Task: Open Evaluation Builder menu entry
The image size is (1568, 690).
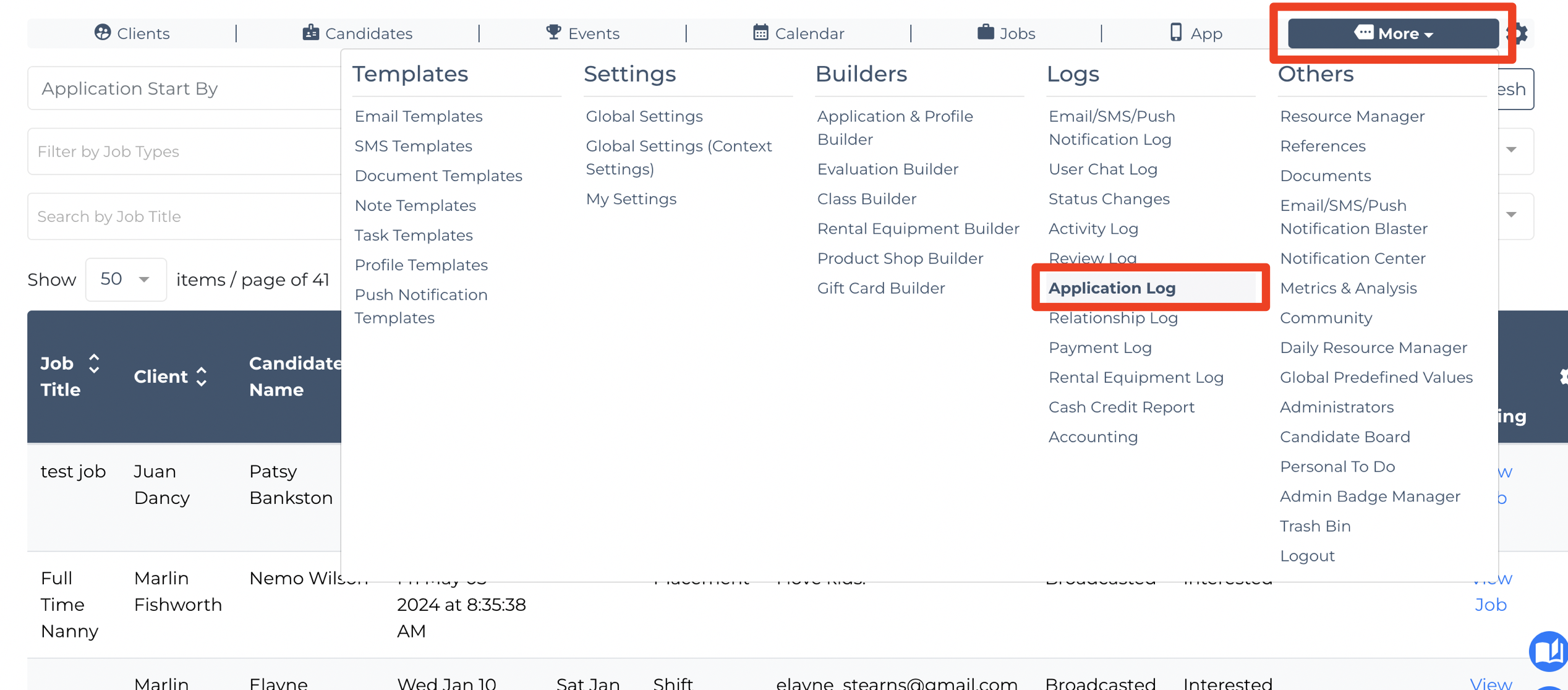Action: [x=887, y=169]
